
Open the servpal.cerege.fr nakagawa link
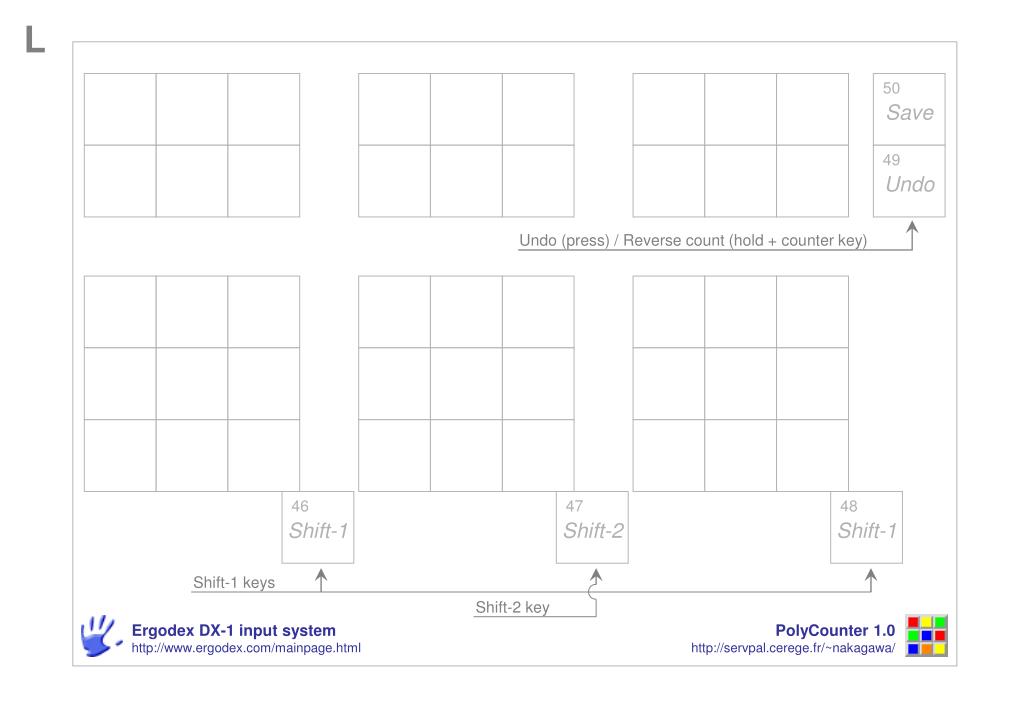pos(793,648)
